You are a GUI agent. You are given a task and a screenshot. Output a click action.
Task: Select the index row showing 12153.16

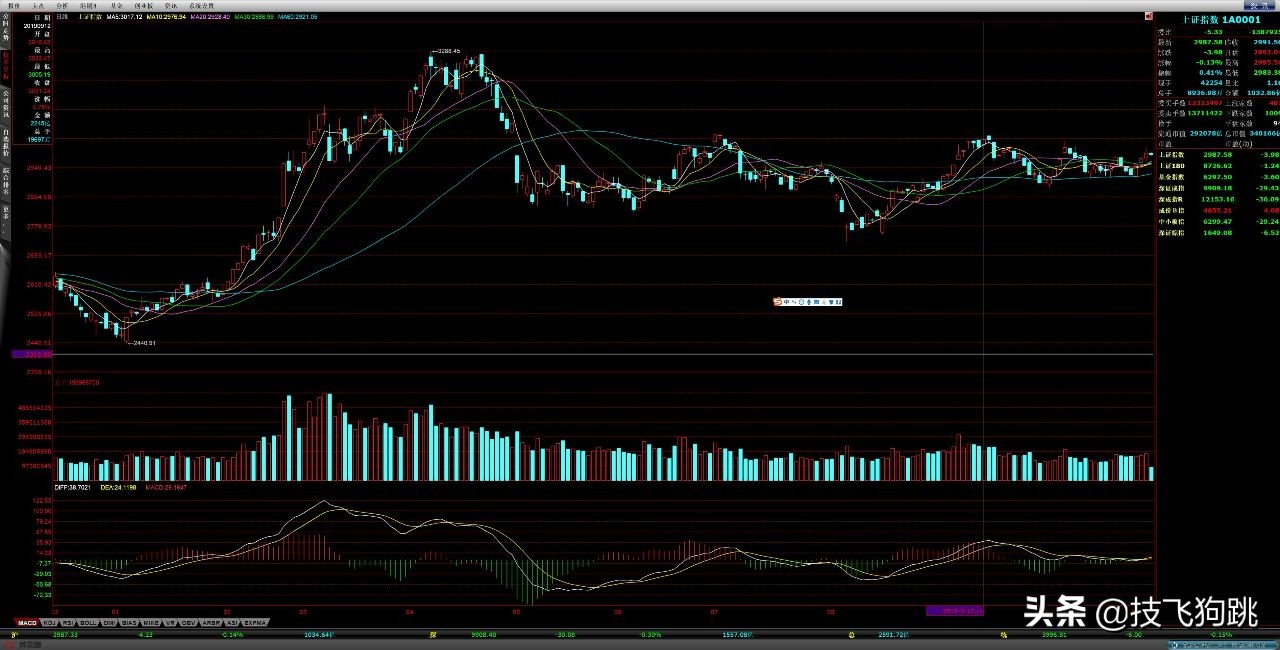tap(1218, 199)
